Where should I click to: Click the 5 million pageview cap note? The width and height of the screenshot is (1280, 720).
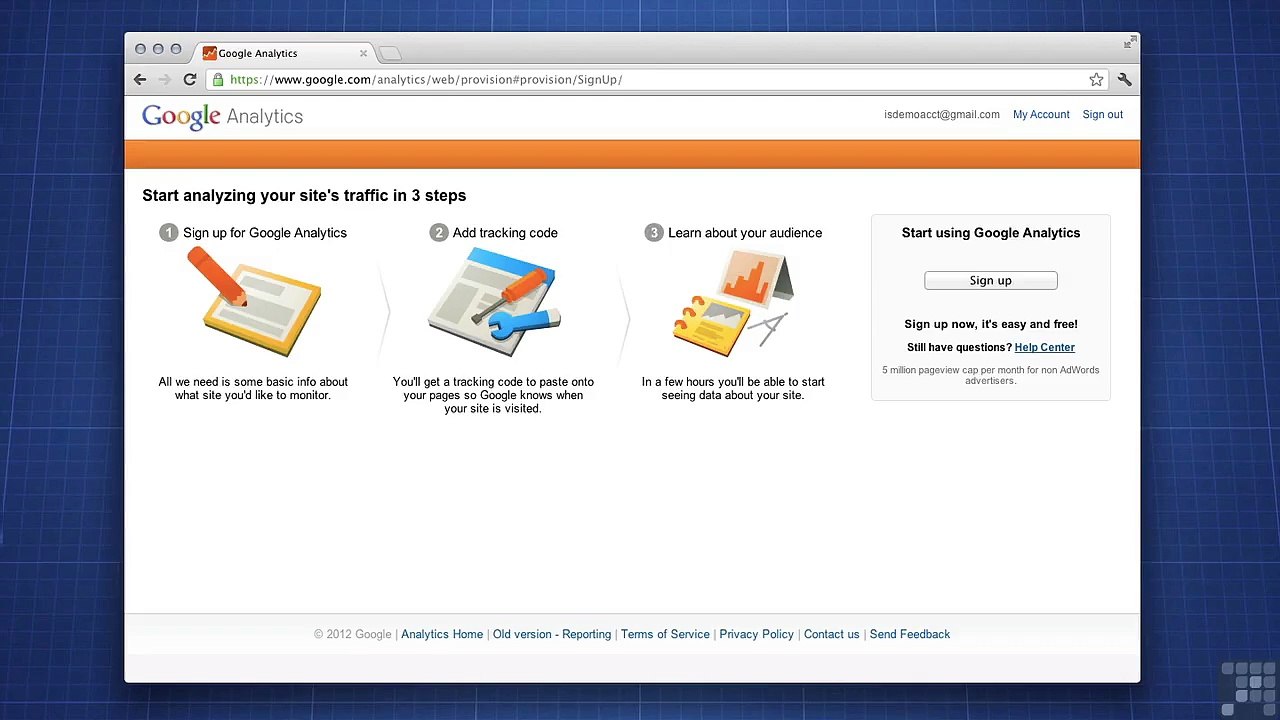(990, 375)
